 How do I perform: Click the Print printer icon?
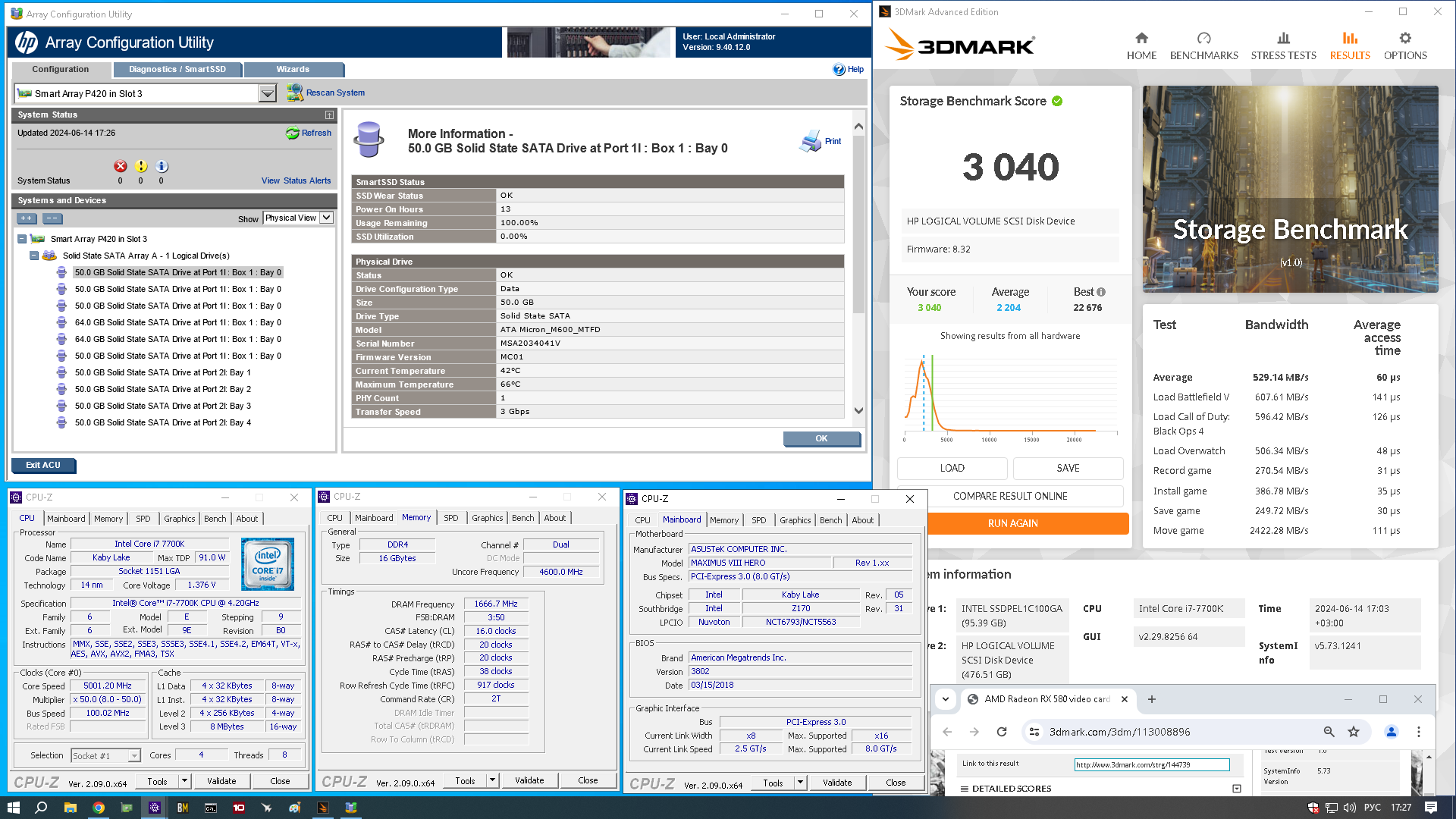(811, 141)
